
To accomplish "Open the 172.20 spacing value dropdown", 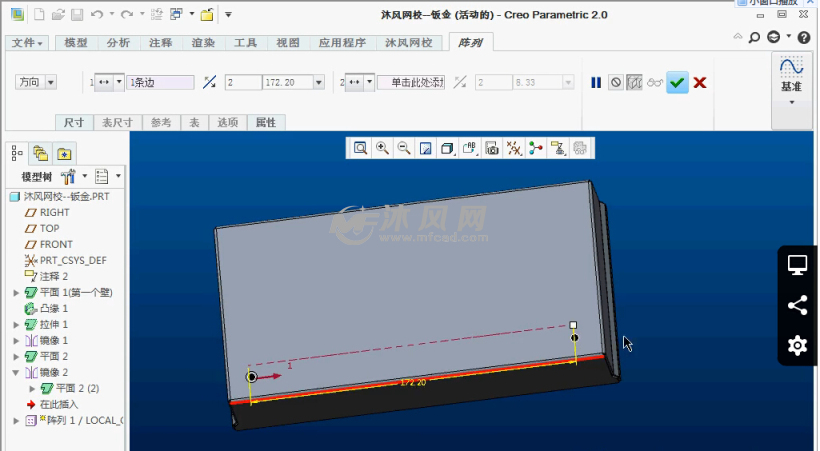I will tap(322, 82).
